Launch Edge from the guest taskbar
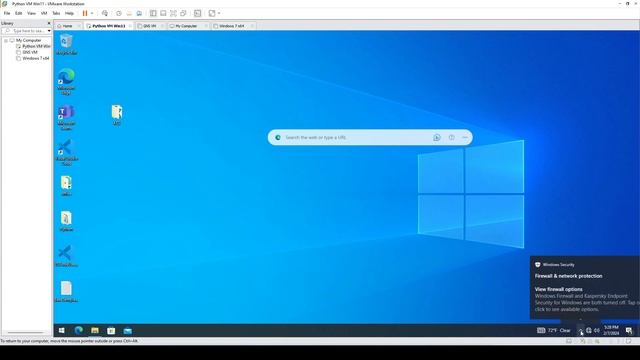The image size is (640, 360). (79, 330)
